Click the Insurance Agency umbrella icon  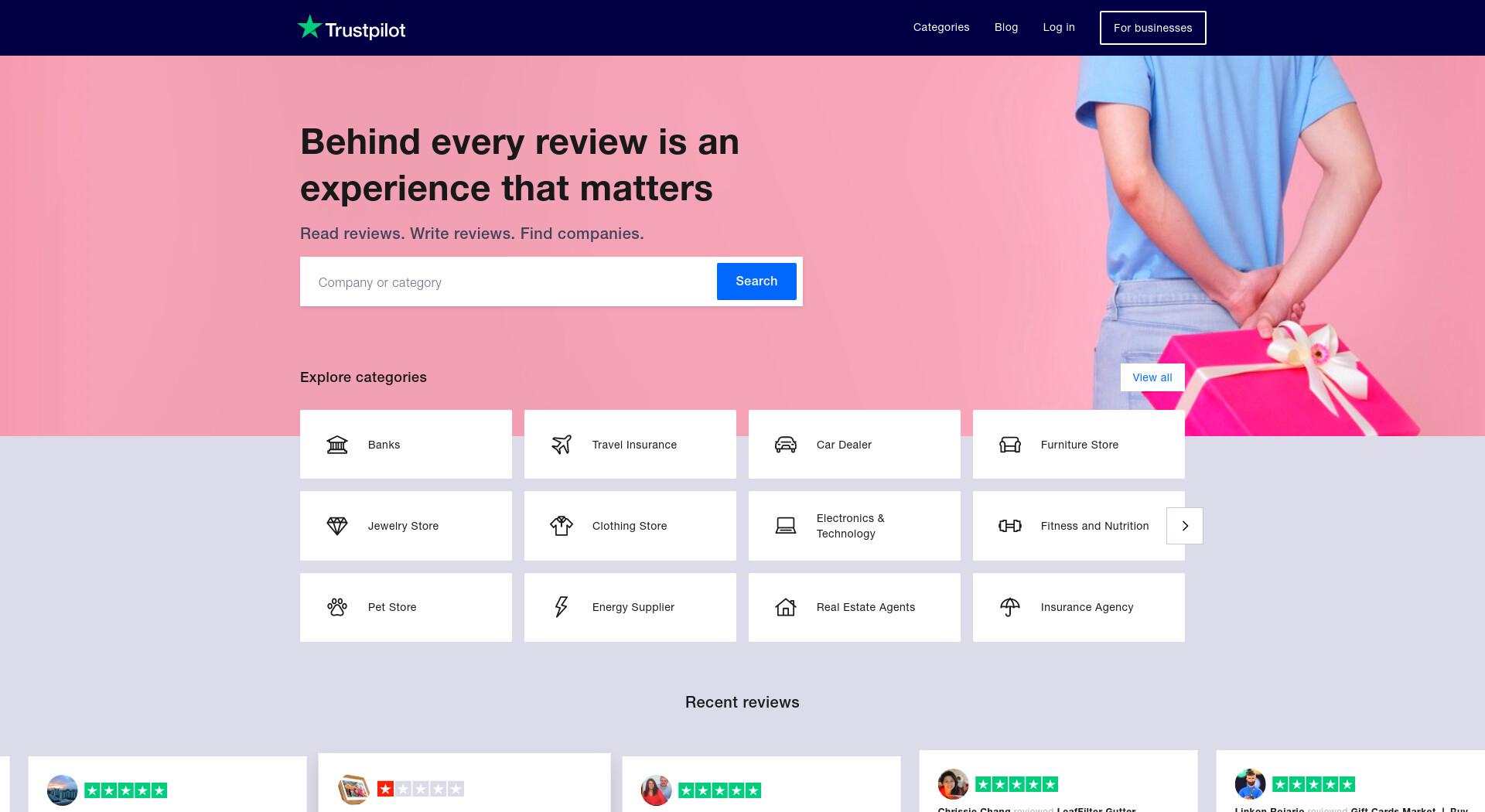1010,607
